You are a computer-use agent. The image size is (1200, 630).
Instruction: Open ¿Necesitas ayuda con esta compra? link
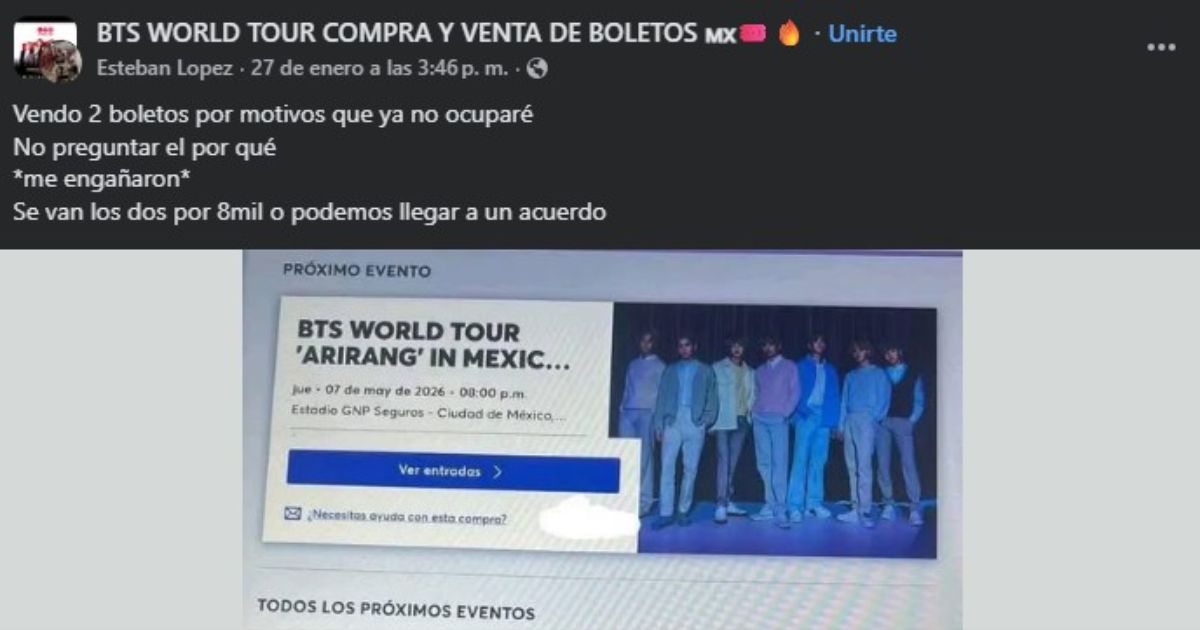pos(407,518)
